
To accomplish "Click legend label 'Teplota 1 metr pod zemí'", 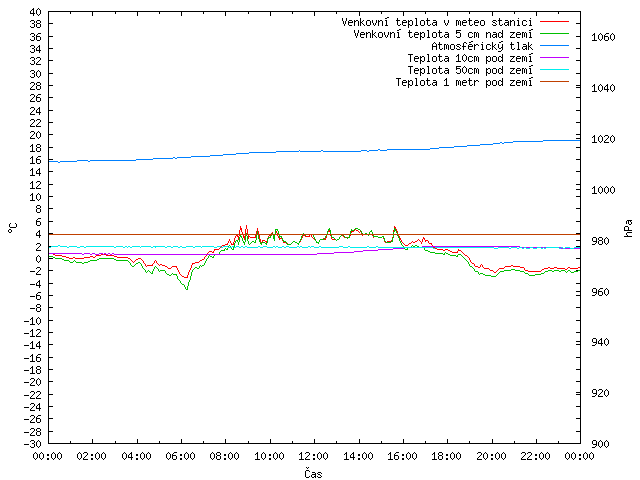I will tap(464, 82).
